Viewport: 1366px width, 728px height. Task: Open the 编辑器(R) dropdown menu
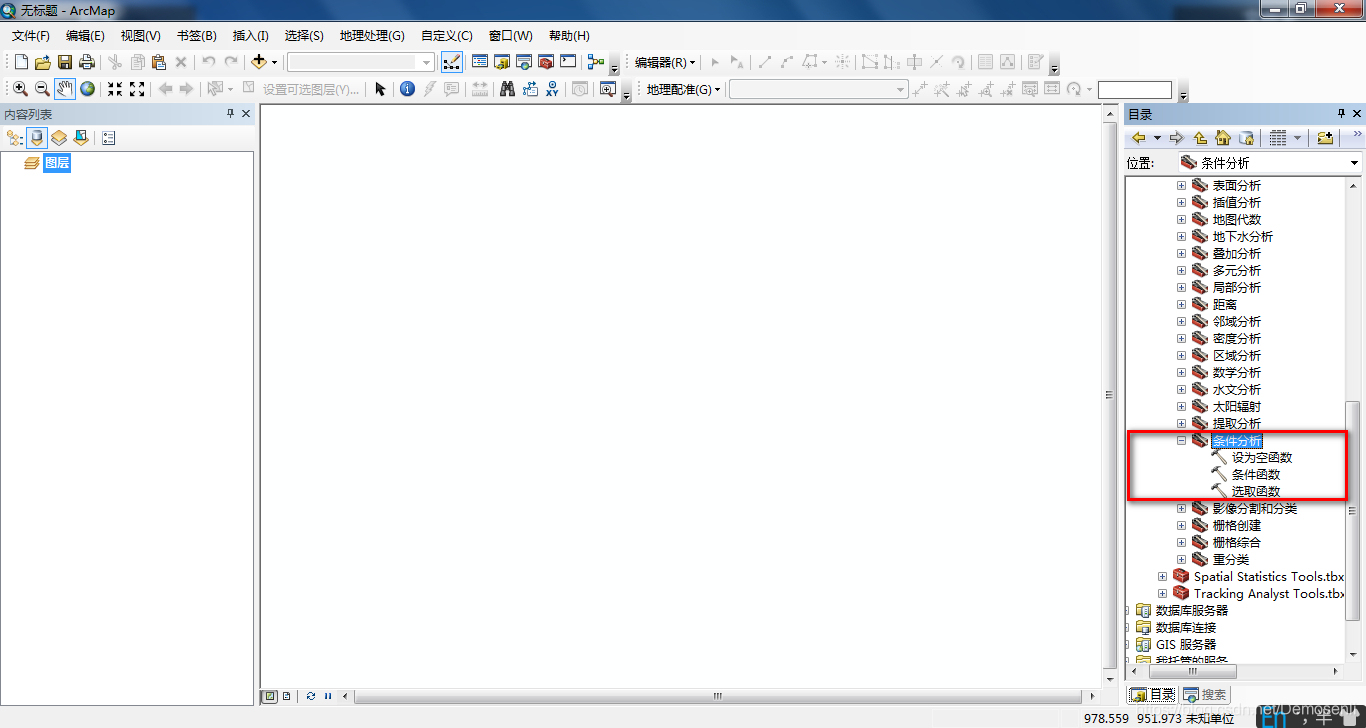pos(665,62)
